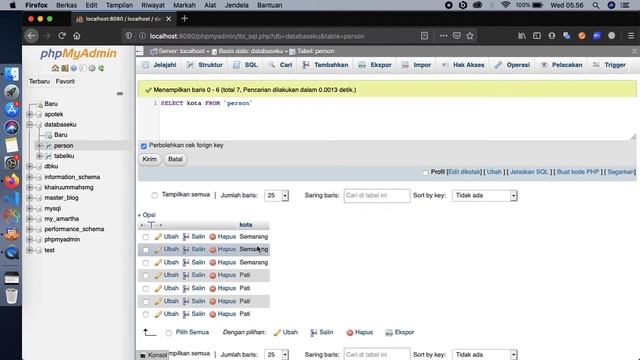
Task: Click Edit dikotak link
Action: pos(464,172)
